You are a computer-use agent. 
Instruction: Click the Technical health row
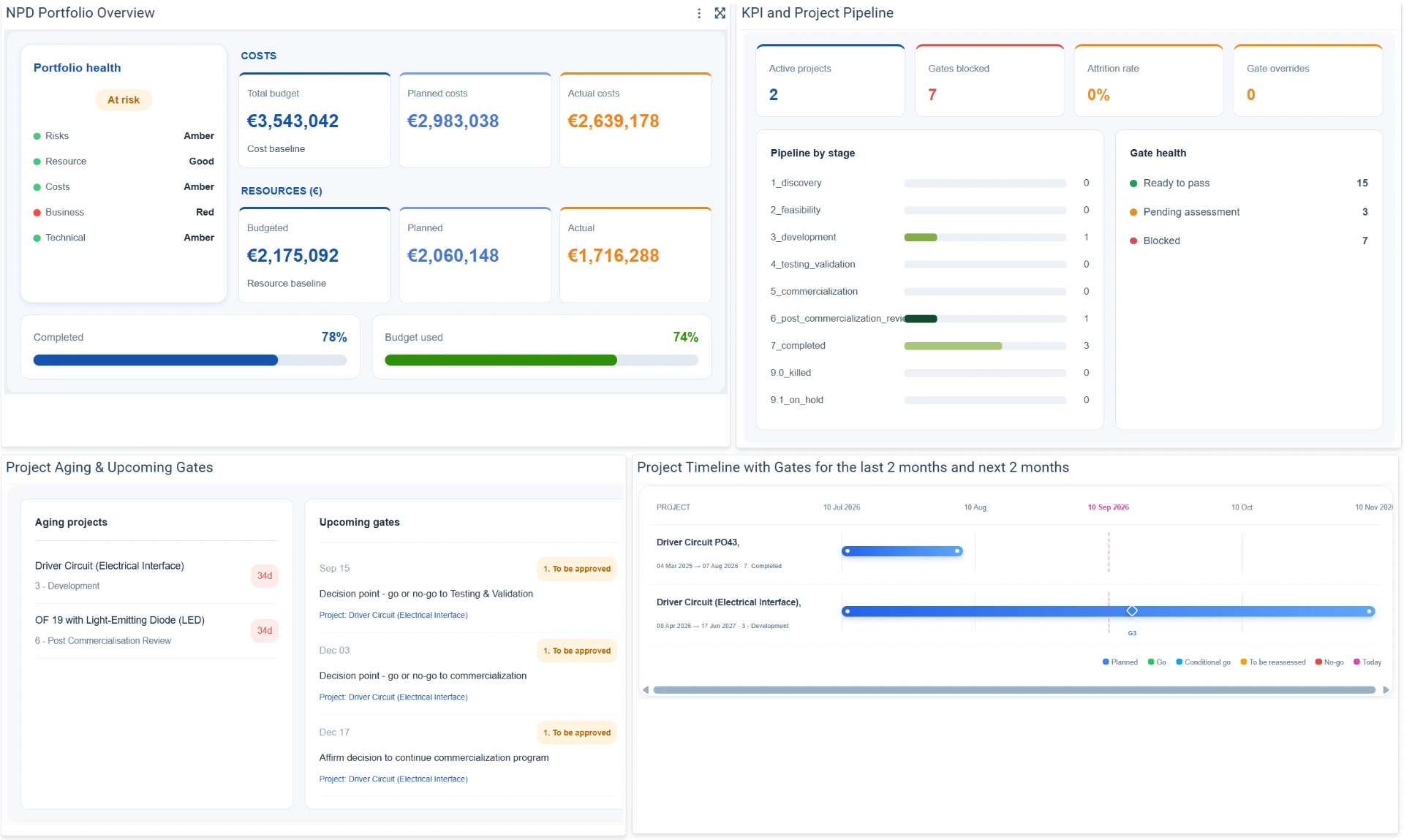tap(124, 238)
